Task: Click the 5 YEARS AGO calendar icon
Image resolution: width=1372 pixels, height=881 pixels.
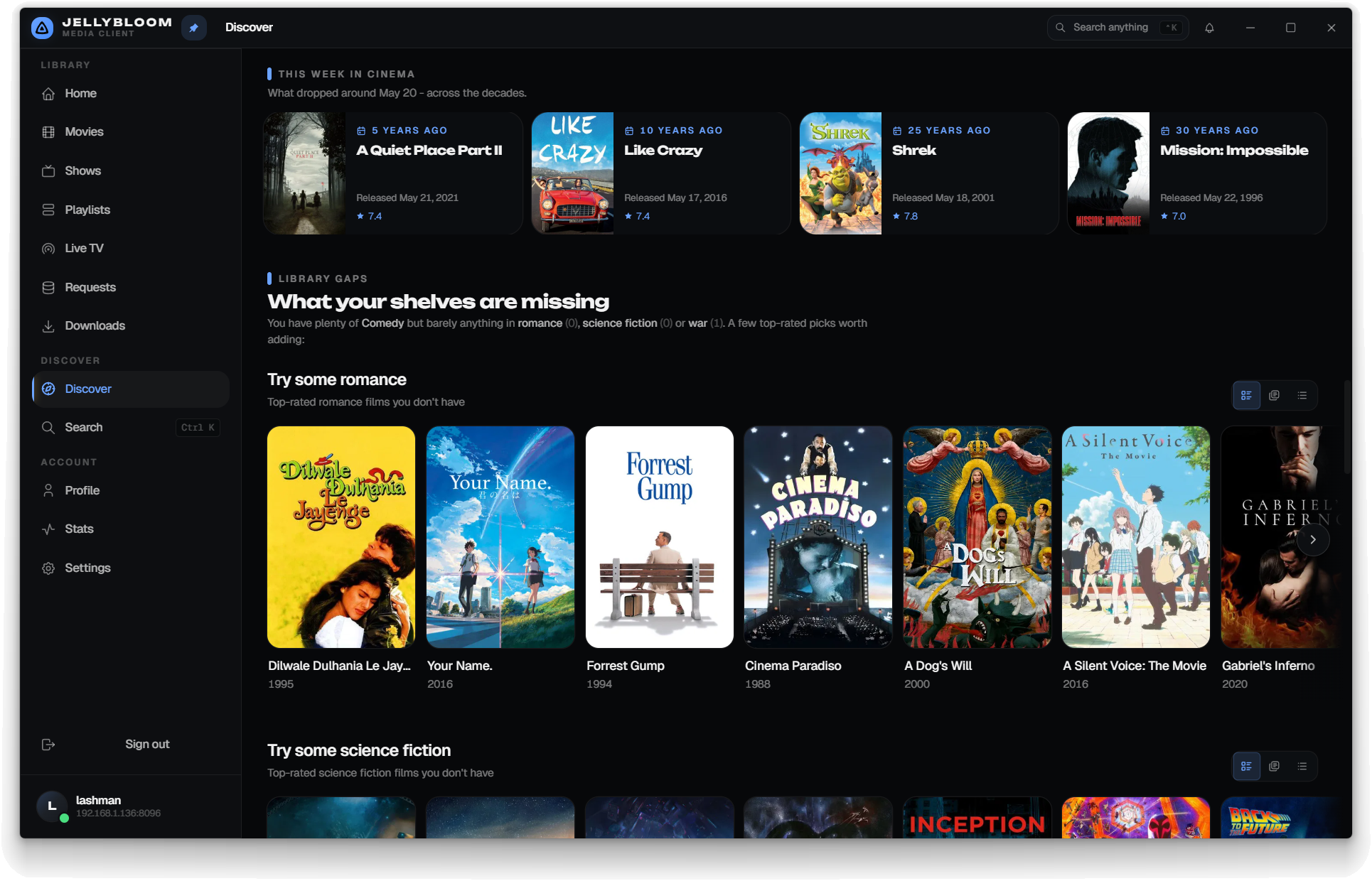Action: tap(361, 131)
